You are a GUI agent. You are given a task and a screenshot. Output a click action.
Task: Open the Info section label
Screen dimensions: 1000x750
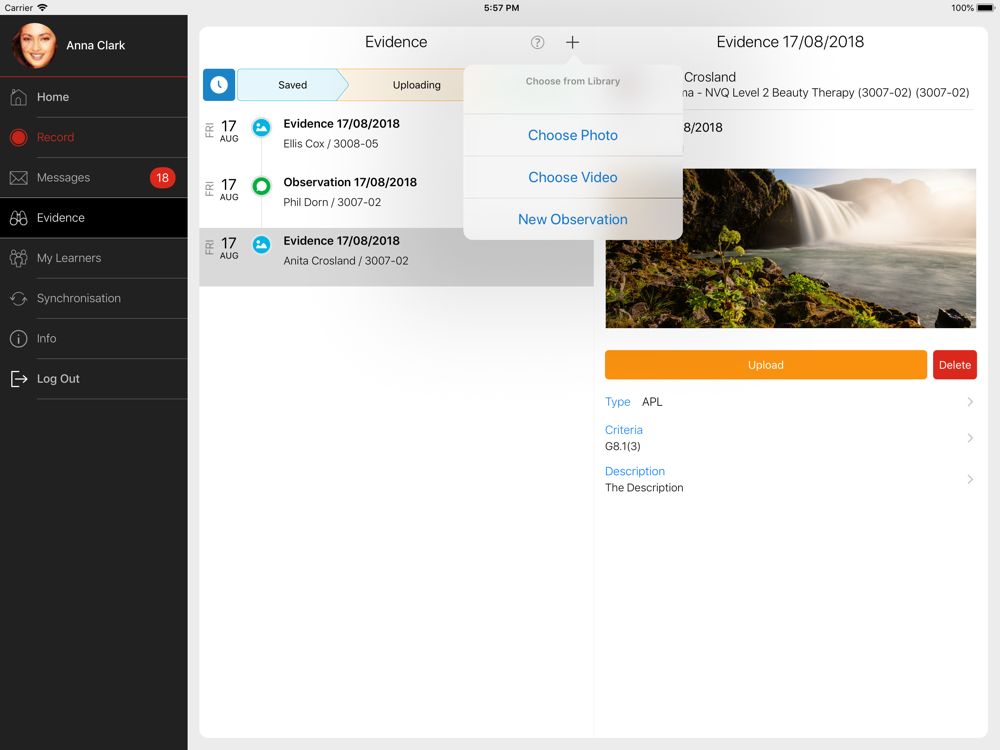[47, 338]
